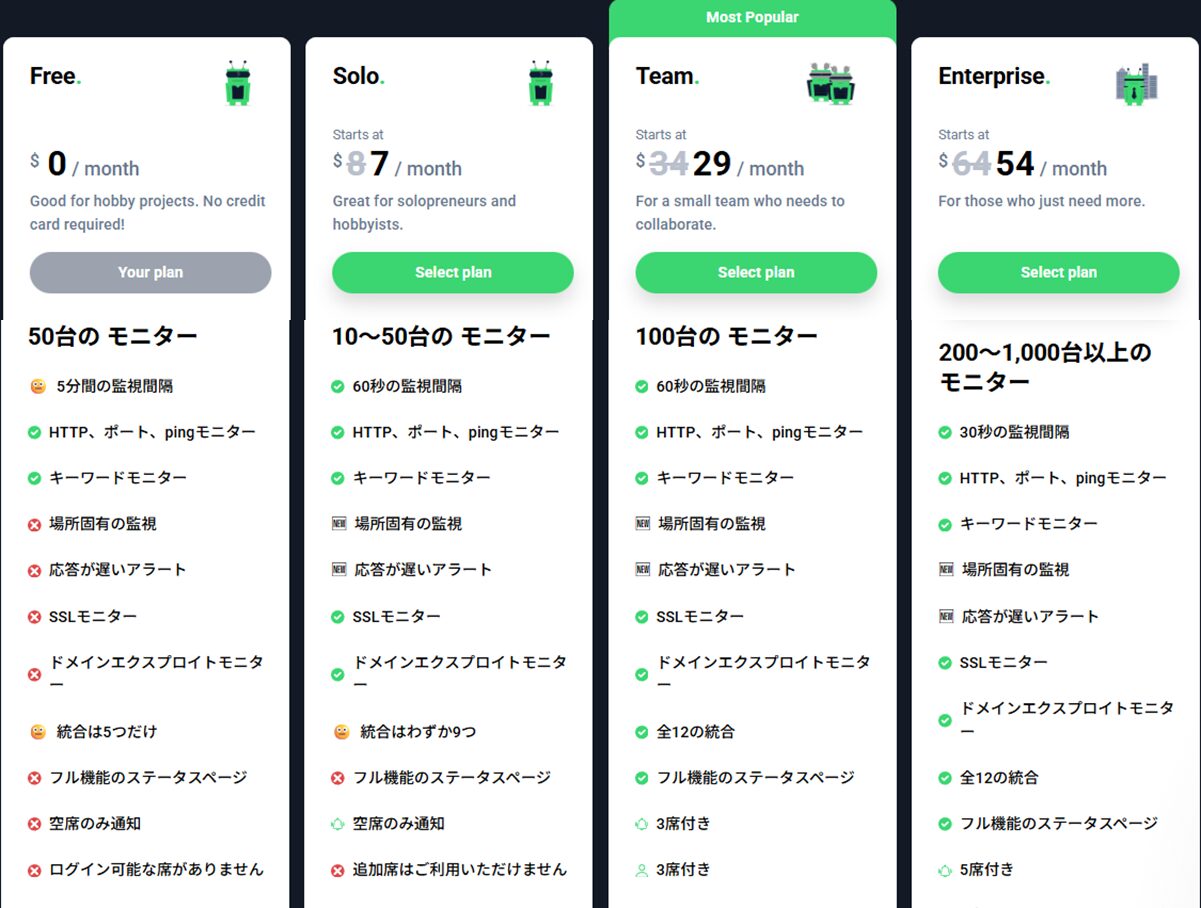Viewport: 1201px width, 908px height.
Task: Click person icon beside Team 3席付き
Action: (x=642, y=870)
